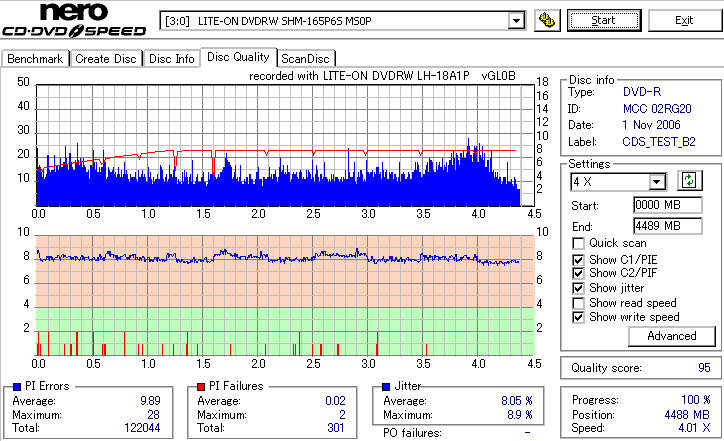Click PI Failures Total value 301
The width and height of the screenshot is (724, 441).
[x=336, y=428]
